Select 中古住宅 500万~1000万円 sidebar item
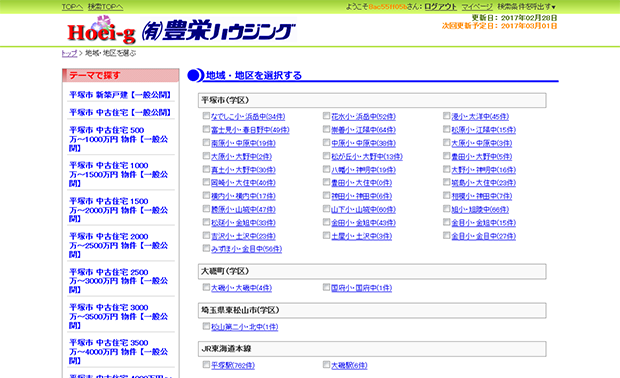This screenshot has height=378, width=620. tap(119, 139)
